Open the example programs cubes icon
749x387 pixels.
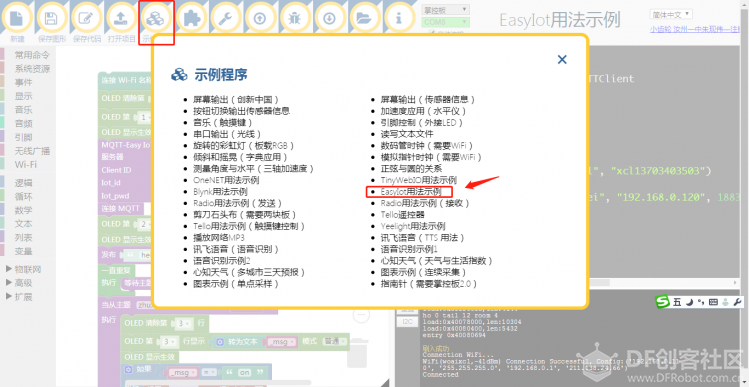tap(155, 18)
